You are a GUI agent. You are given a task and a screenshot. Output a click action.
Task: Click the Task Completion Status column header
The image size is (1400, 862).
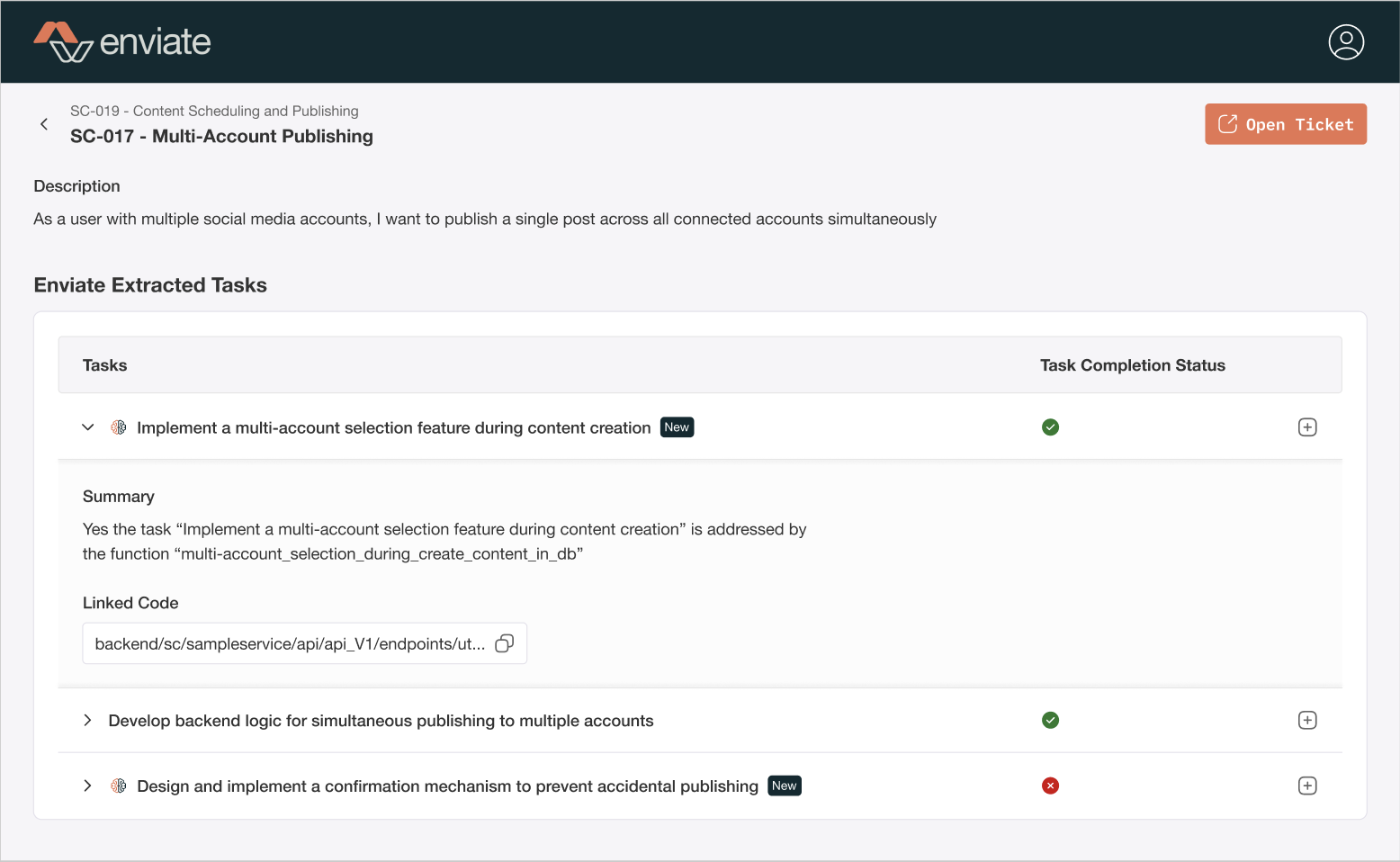coord(1132,365)
